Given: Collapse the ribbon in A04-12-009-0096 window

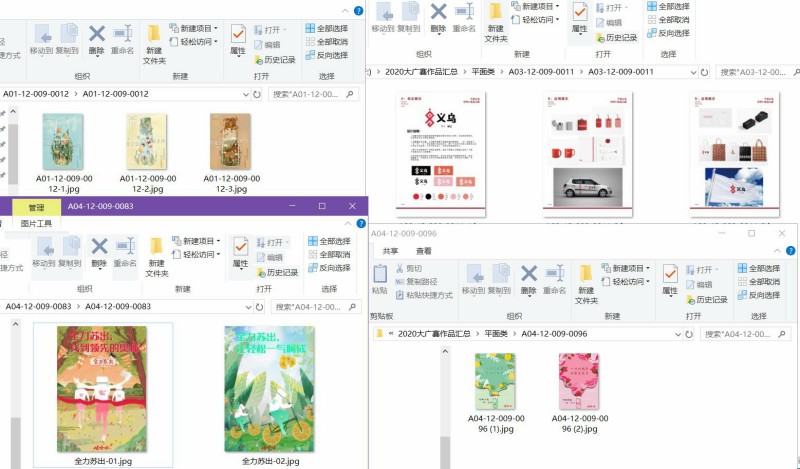Looking at the screenshot, I should tap(777, 251).
